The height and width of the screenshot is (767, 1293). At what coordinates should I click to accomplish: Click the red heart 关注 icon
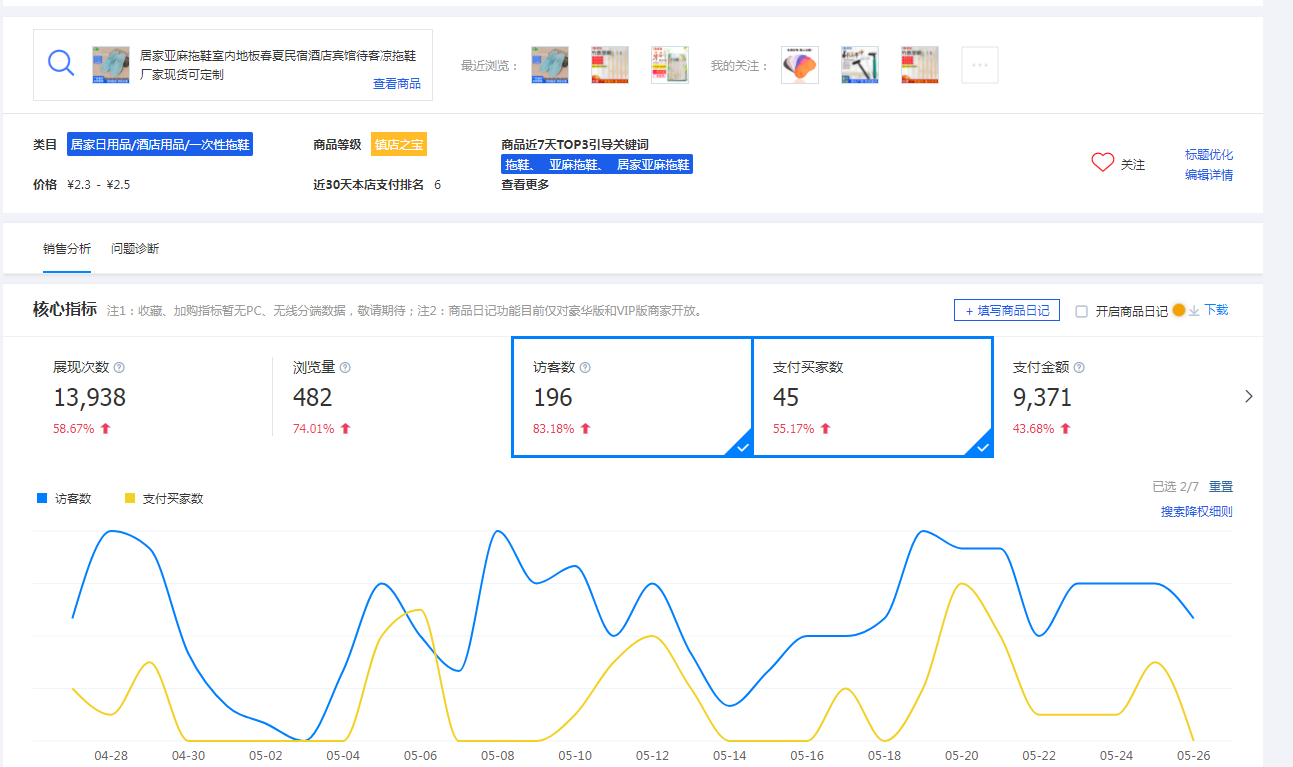1102,163
